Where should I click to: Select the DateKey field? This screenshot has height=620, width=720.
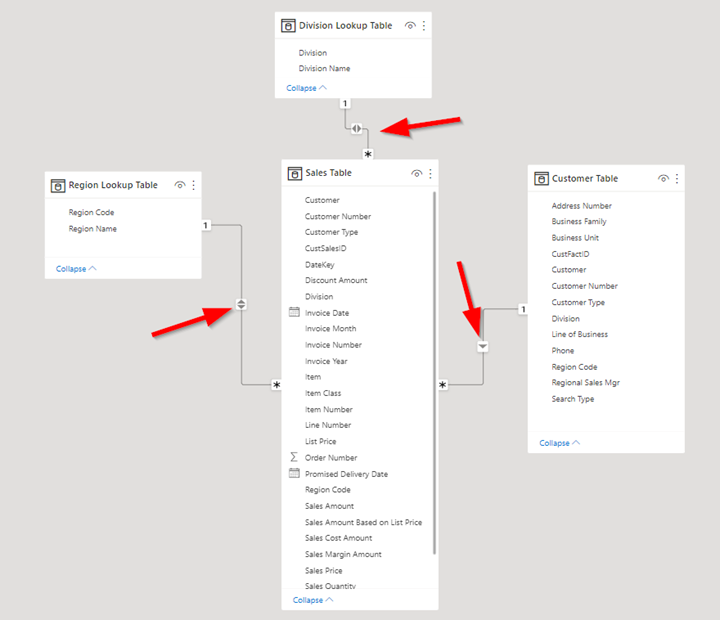click(320, 265)
